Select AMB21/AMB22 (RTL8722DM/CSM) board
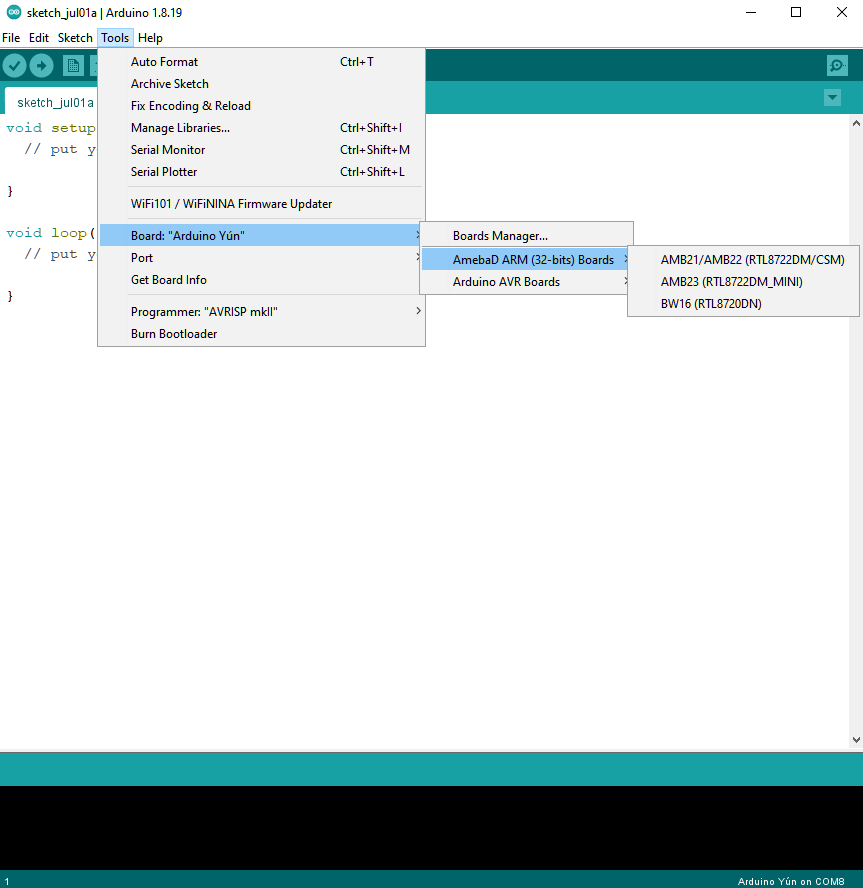This screenshot has width=863, height=888. 743,259
